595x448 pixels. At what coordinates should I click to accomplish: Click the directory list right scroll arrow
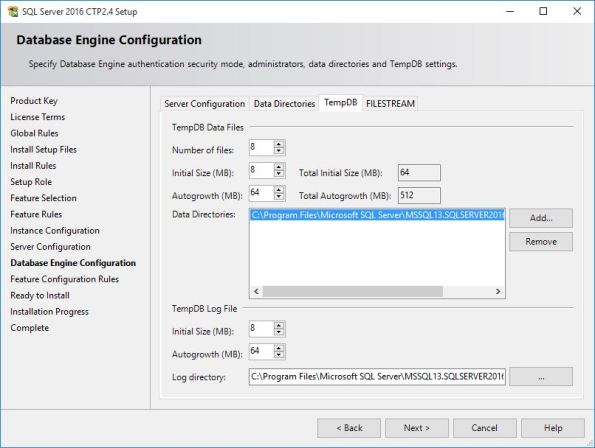click(498, 291)
